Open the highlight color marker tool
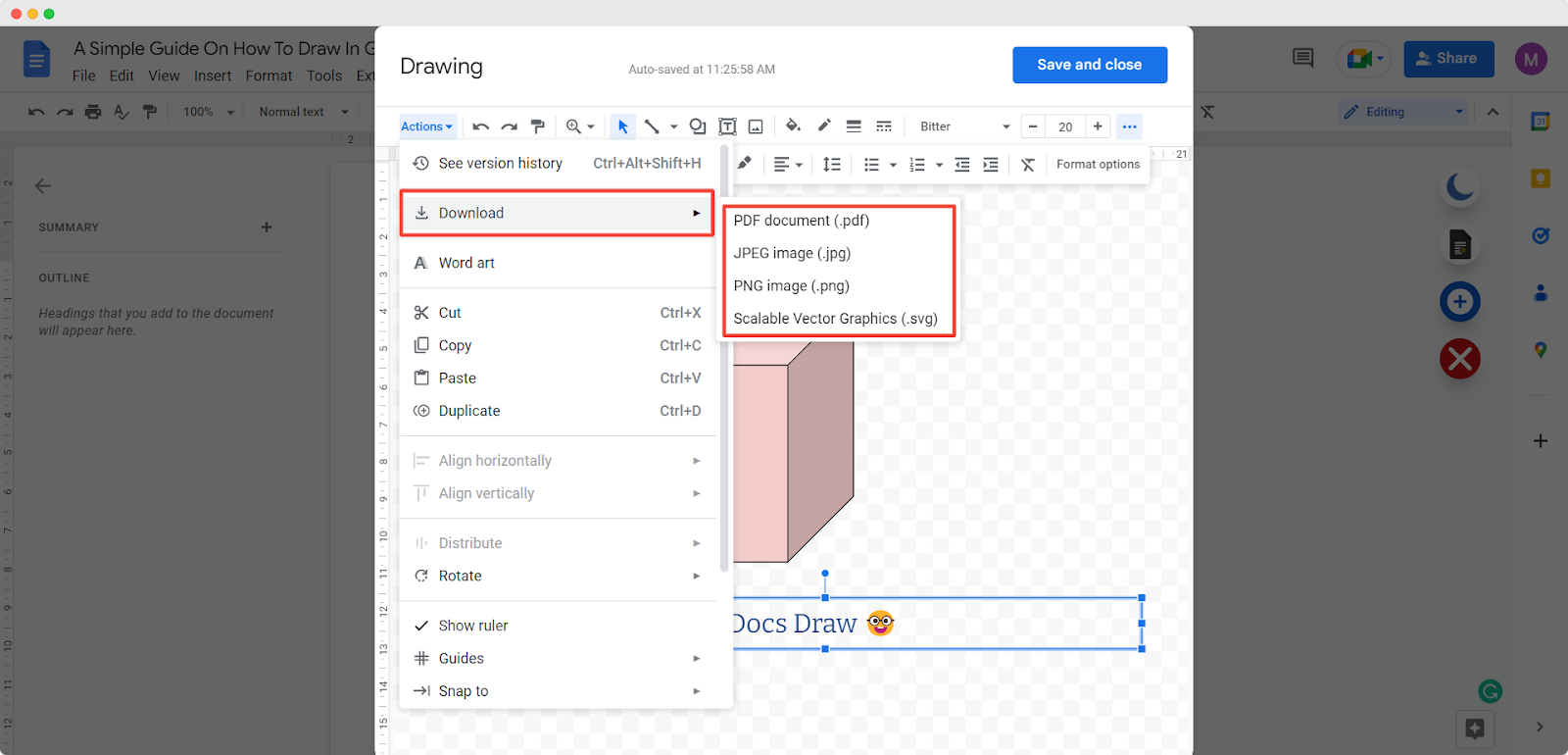The height and width of the screenshot is (755, 1568). coord(745,164)
